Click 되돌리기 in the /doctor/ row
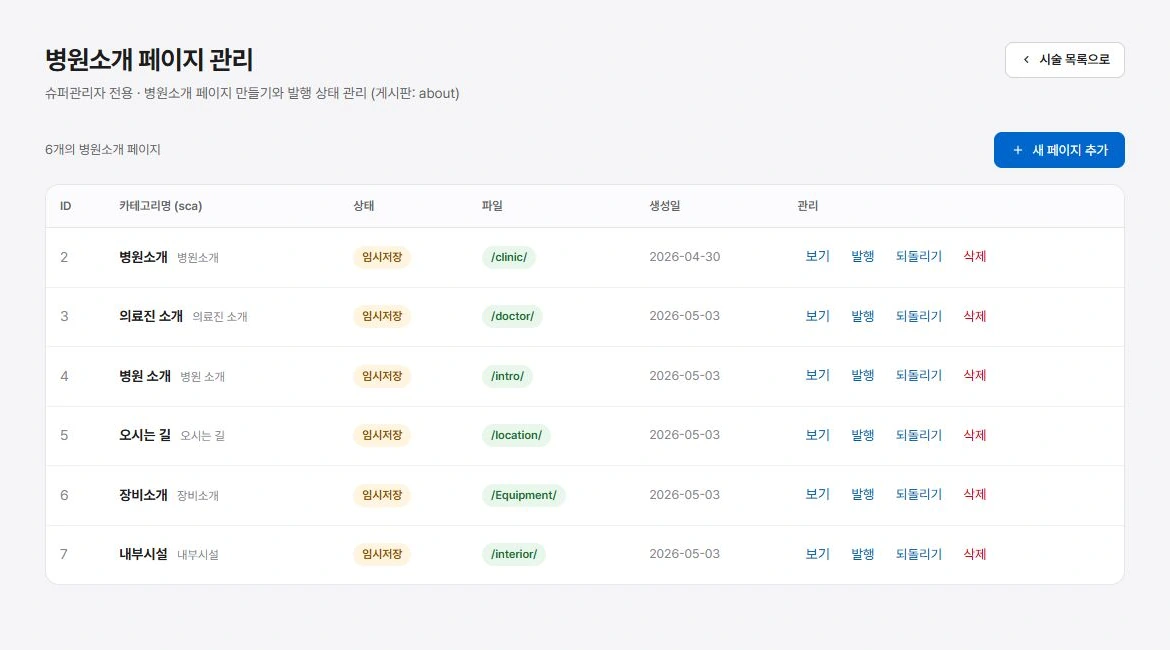 point(919,316)
